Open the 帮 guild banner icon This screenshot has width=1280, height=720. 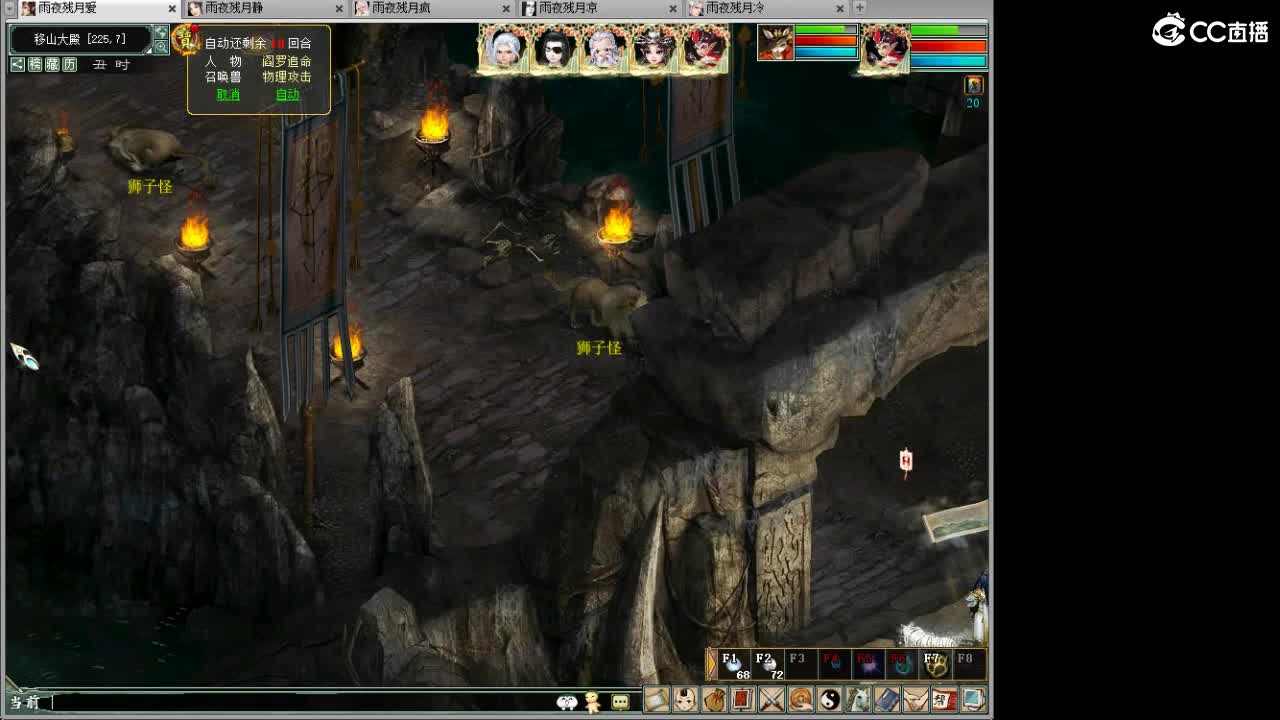click(945, 699)
